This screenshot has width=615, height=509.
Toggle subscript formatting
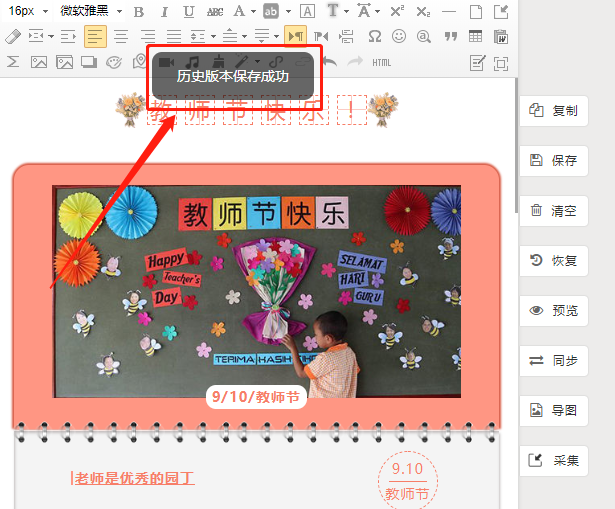[423, 12]
